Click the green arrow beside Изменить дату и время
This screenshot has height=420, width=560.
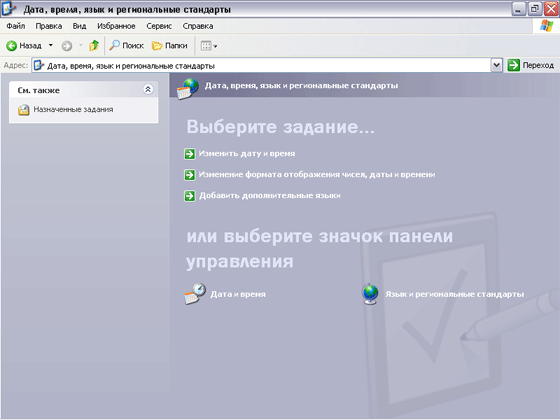(x=190, y=154)
